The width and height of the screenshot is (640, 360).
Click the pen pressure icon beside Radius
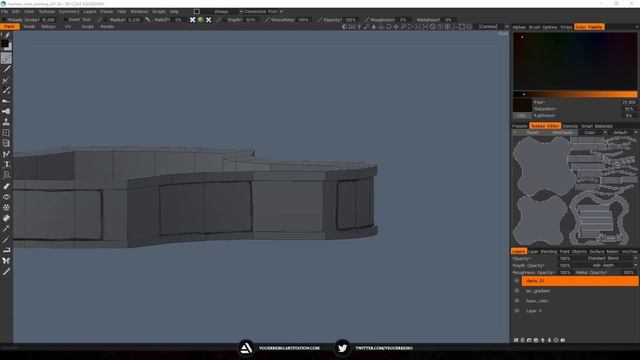click(100, 20)
